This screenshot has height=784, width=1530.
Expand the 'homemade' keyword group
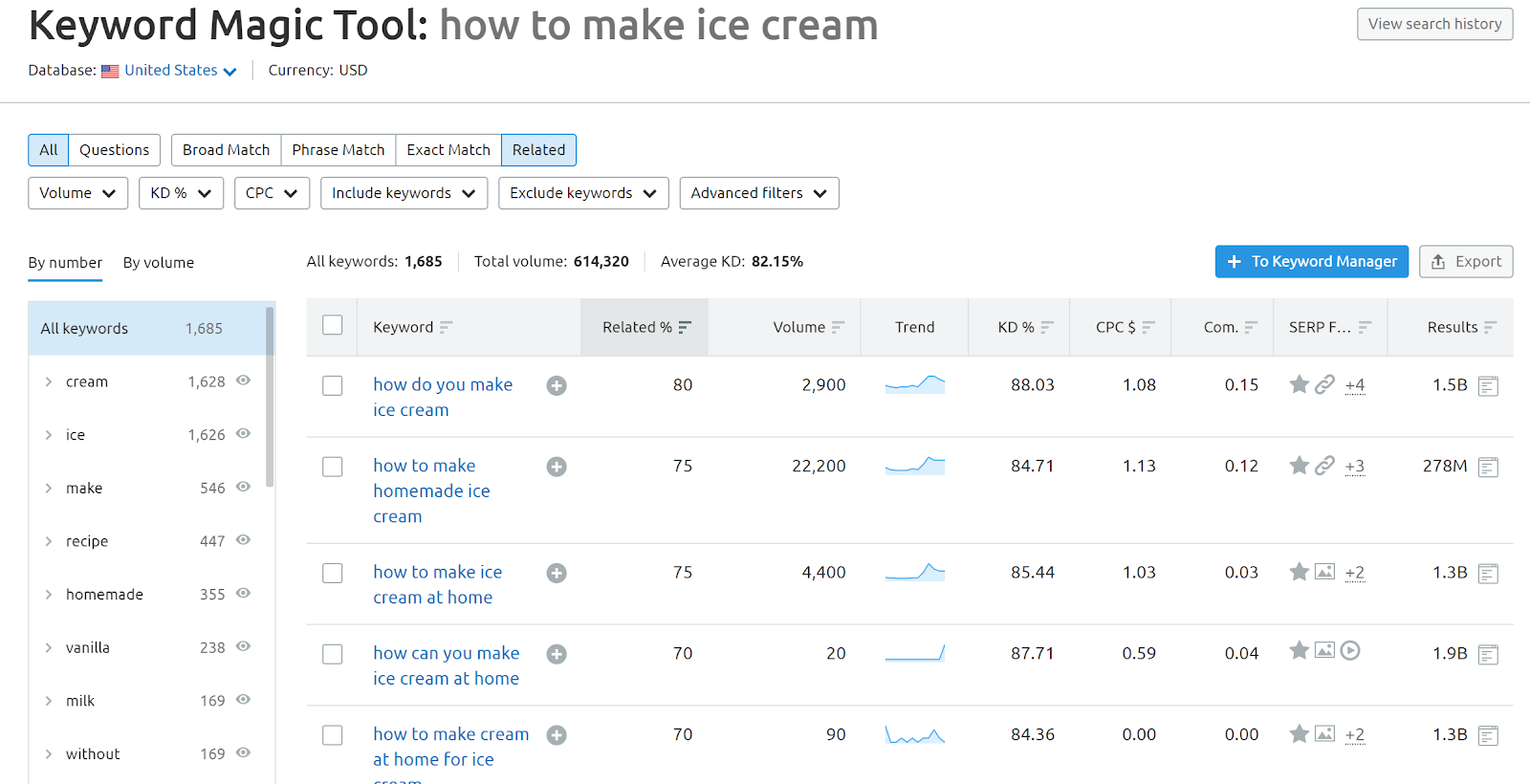click(49, 595)
